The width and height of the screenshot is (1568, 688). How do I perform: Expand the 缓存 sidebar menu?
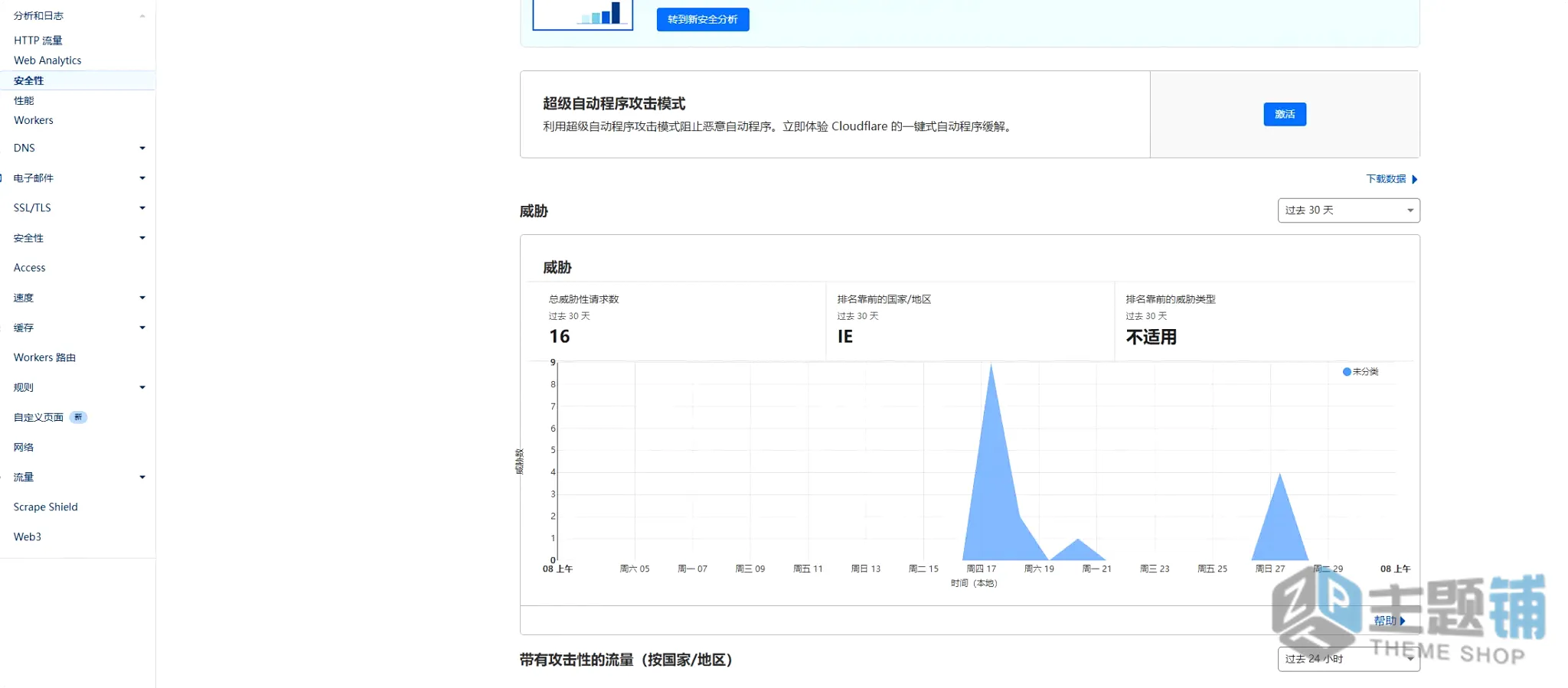coord(142,328)
